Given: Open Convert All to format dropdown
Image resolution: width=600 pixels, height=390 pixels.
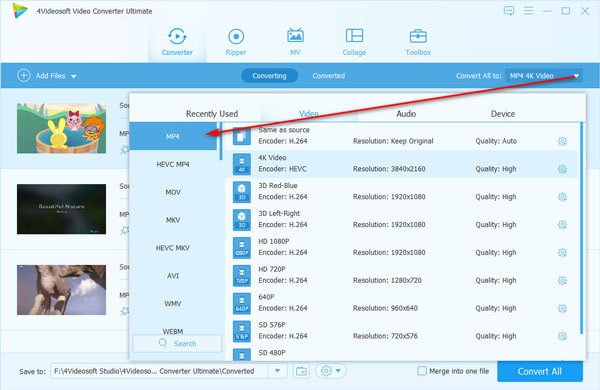Looking at the screenshot, I should (x=544, y=76).
